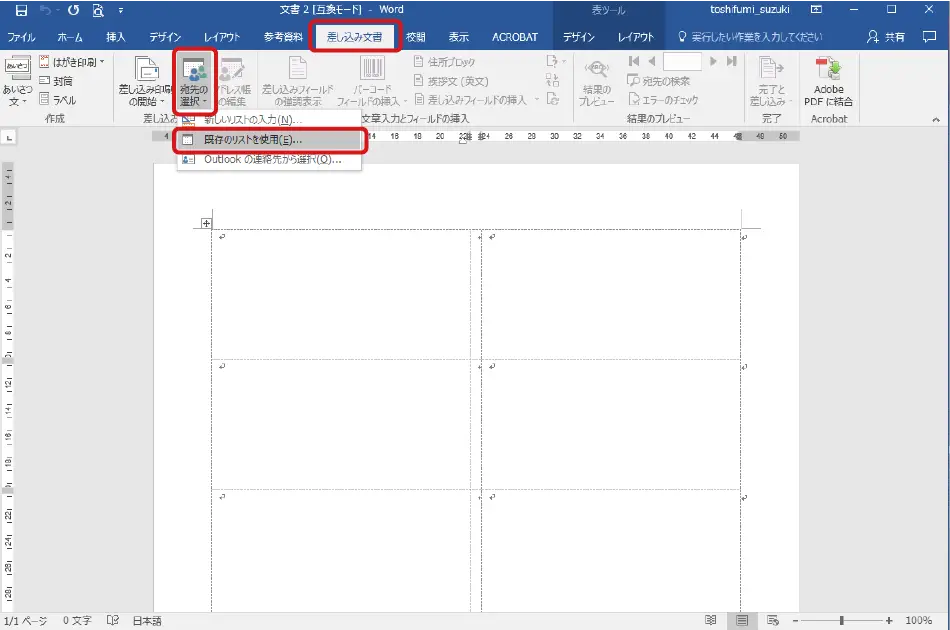The width and height of the screenshot is (950, 630).
Task: Click the tab selector at ruler corner
Action: click(x=9, y=138)
